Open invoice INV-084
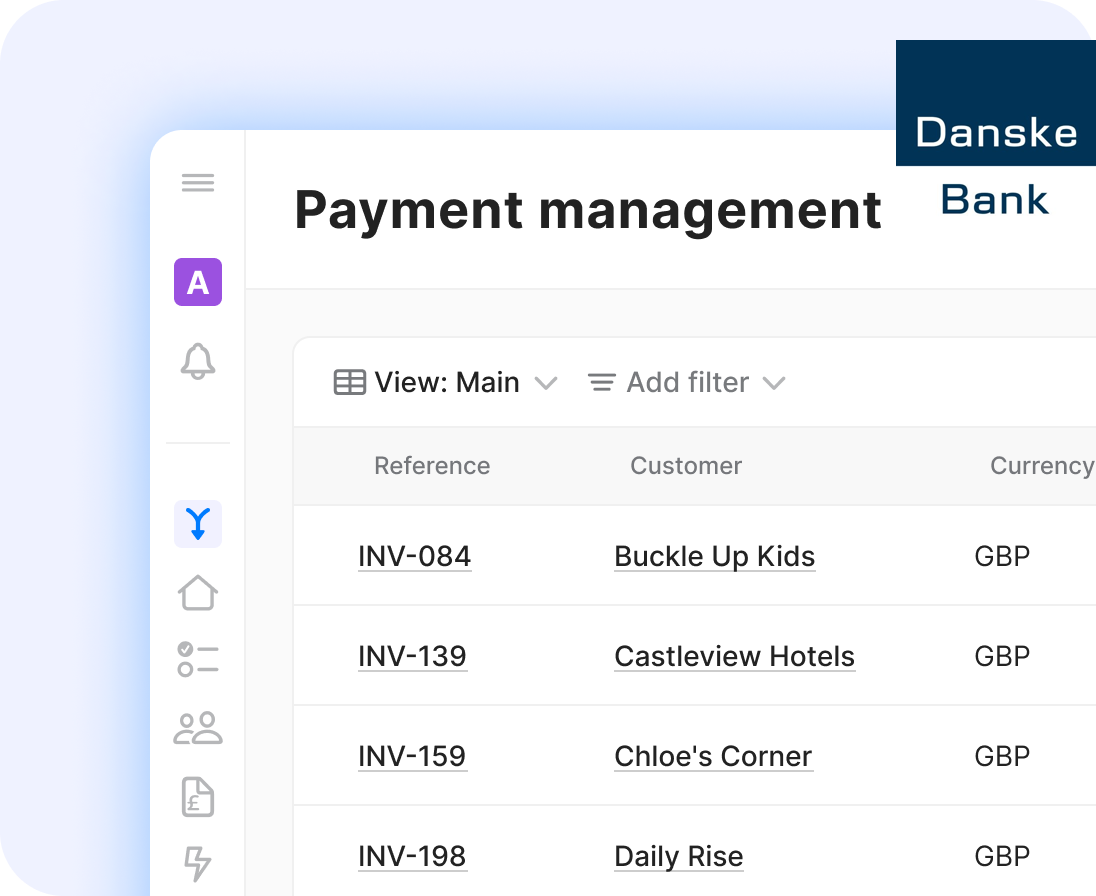This screenshot has height=896, width=1096. click(x=414, y=556)
